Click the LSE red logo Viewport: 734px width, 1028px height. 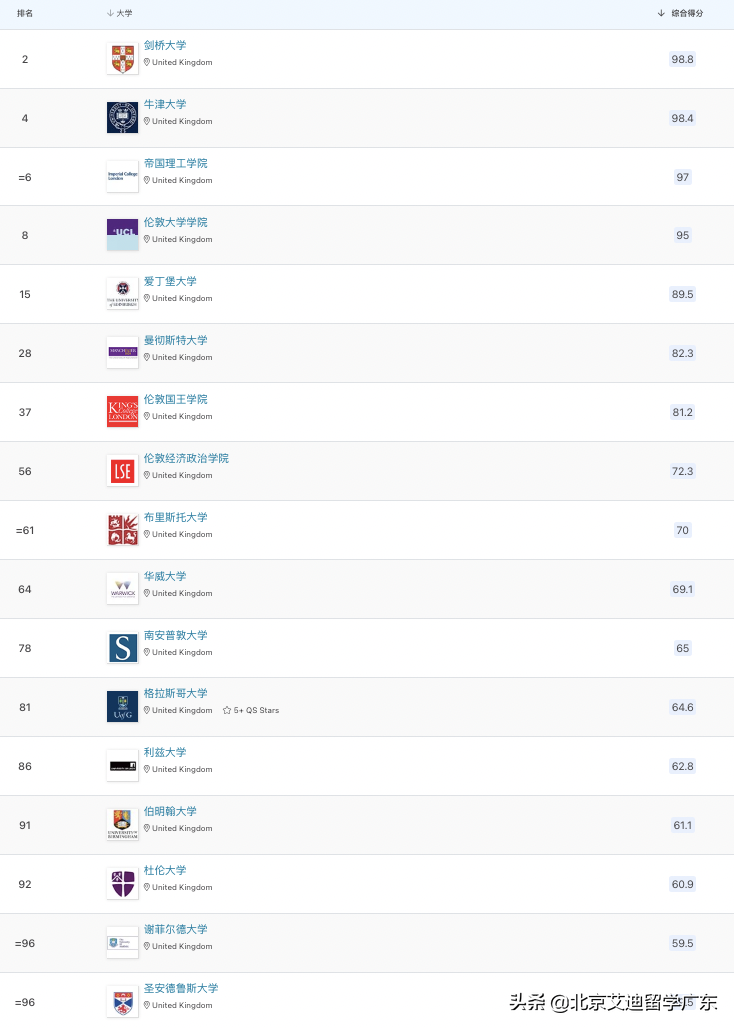[122, 471]
